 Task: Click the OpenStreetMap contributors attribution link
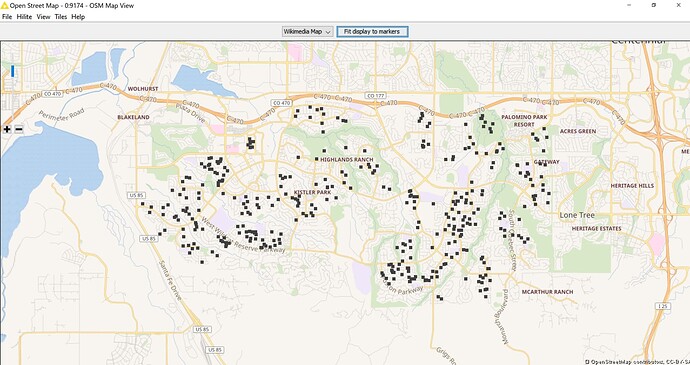[x=639, y=361]
